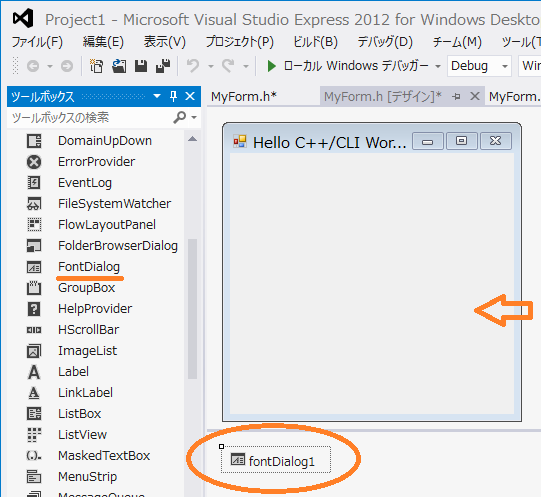
Task: Select the HScrollBar toolbox icon
Action: [34, 330]
